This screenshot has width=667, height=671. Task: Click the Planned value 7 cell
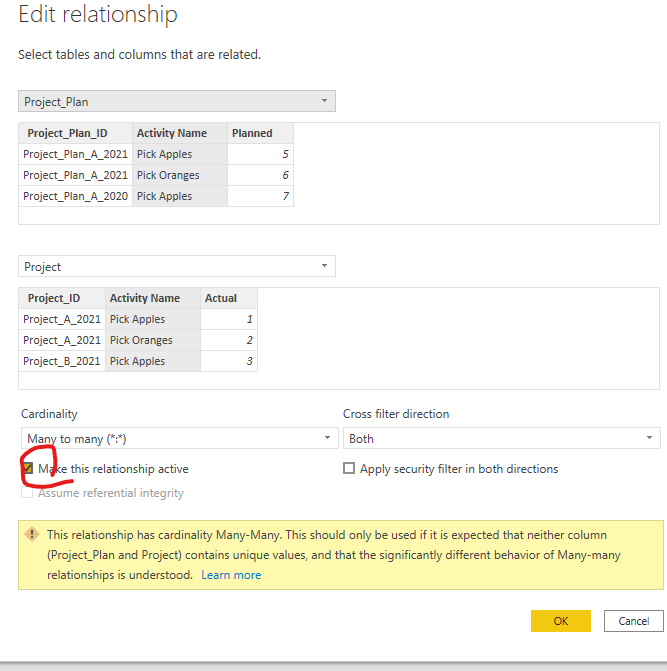[261, 196]
